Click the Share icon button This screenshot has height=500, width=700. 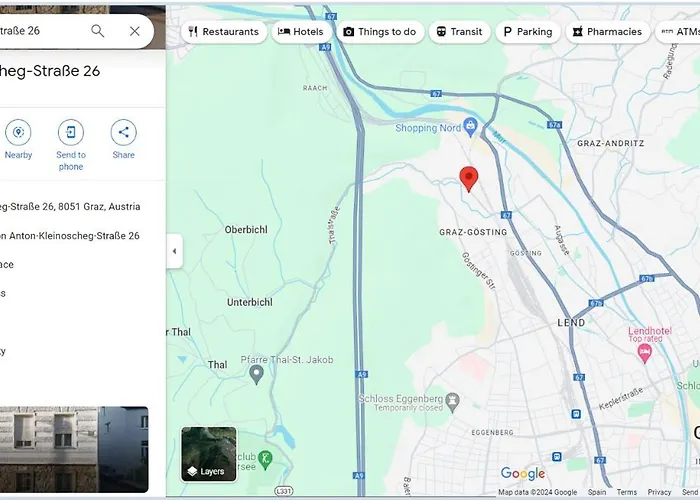click(123, 133)
